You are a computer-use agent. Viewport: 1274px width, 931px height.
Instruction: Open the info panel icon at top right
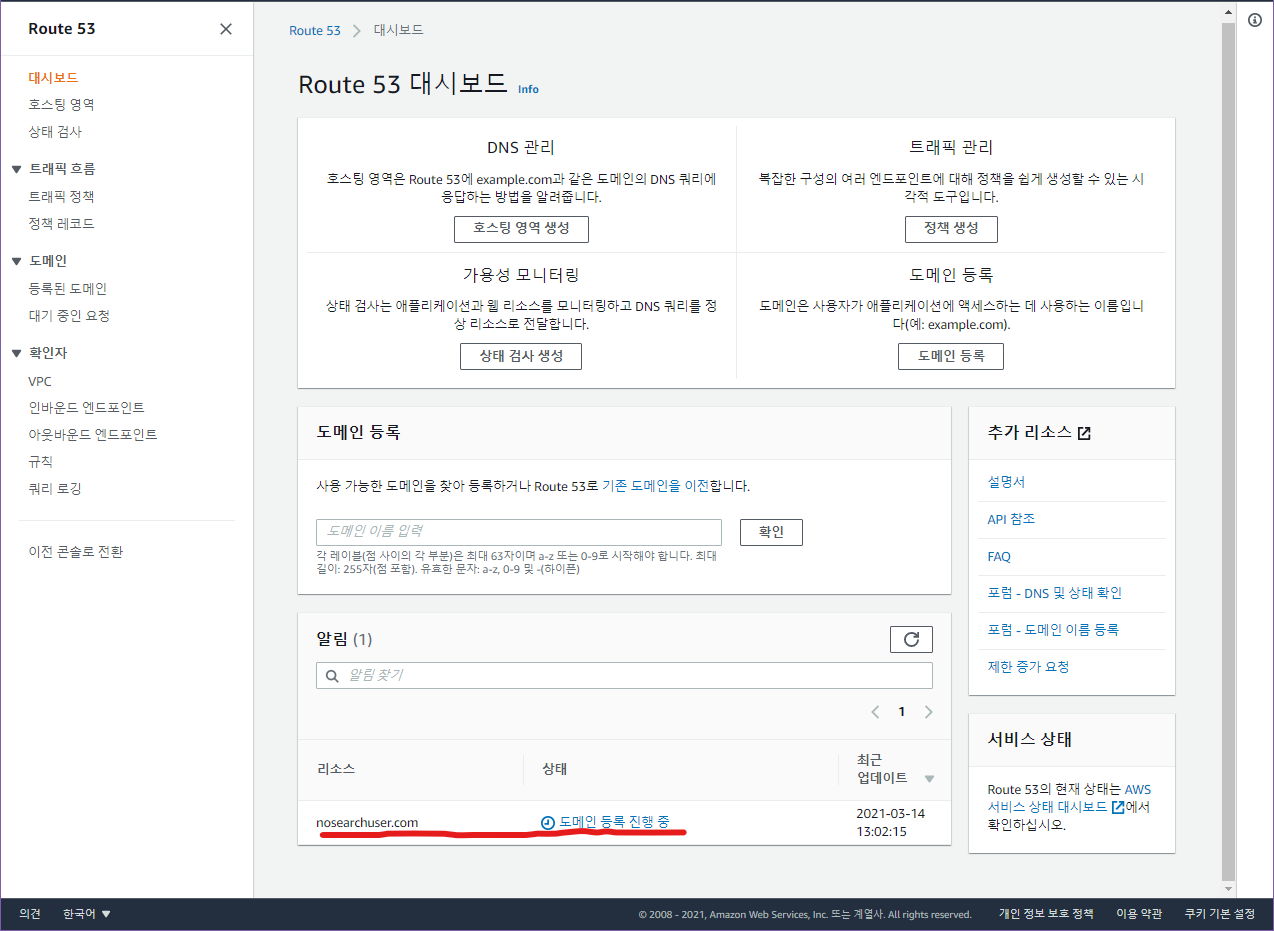coord(1255,20)
